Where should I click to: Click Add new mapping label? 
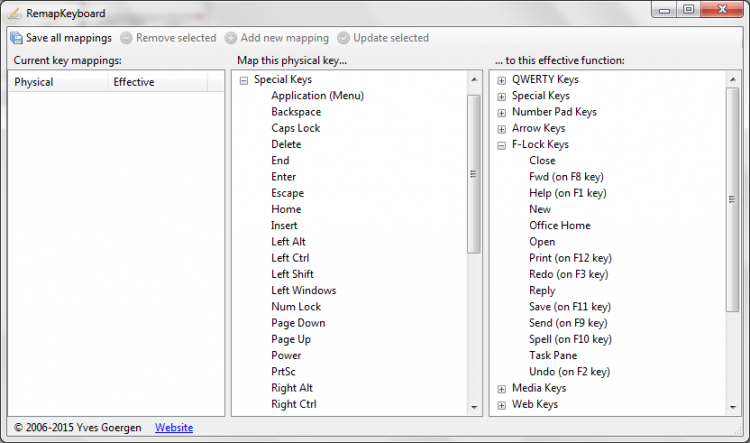(x=285, y=38)
